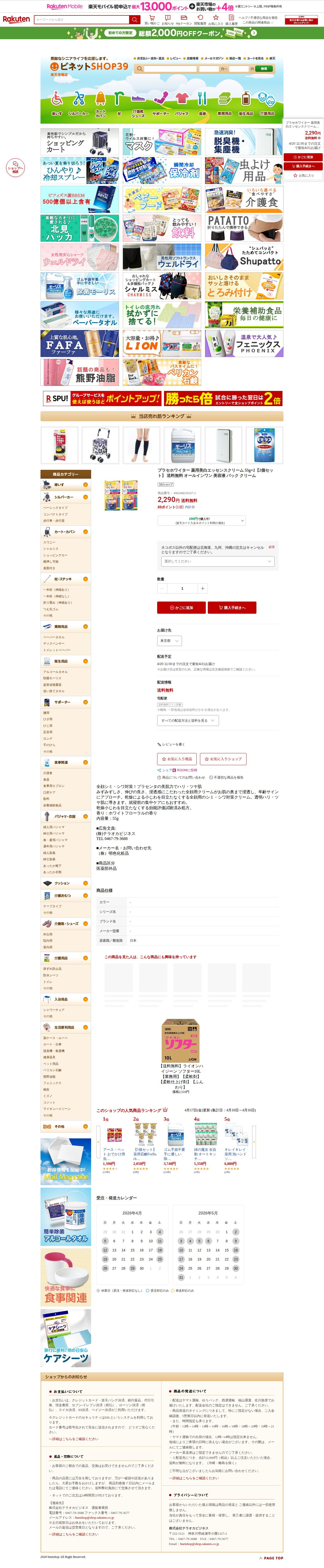Open 商品一覧 in the shop menu
This screenshot has width=324, height=1568.
(x=233, y=58)
